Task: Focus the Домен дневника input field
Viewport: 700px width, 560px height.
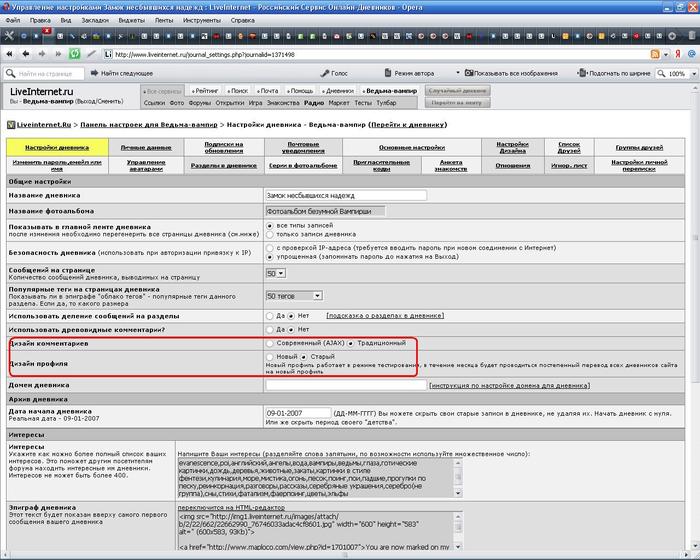Action: (x=346, y=385)
